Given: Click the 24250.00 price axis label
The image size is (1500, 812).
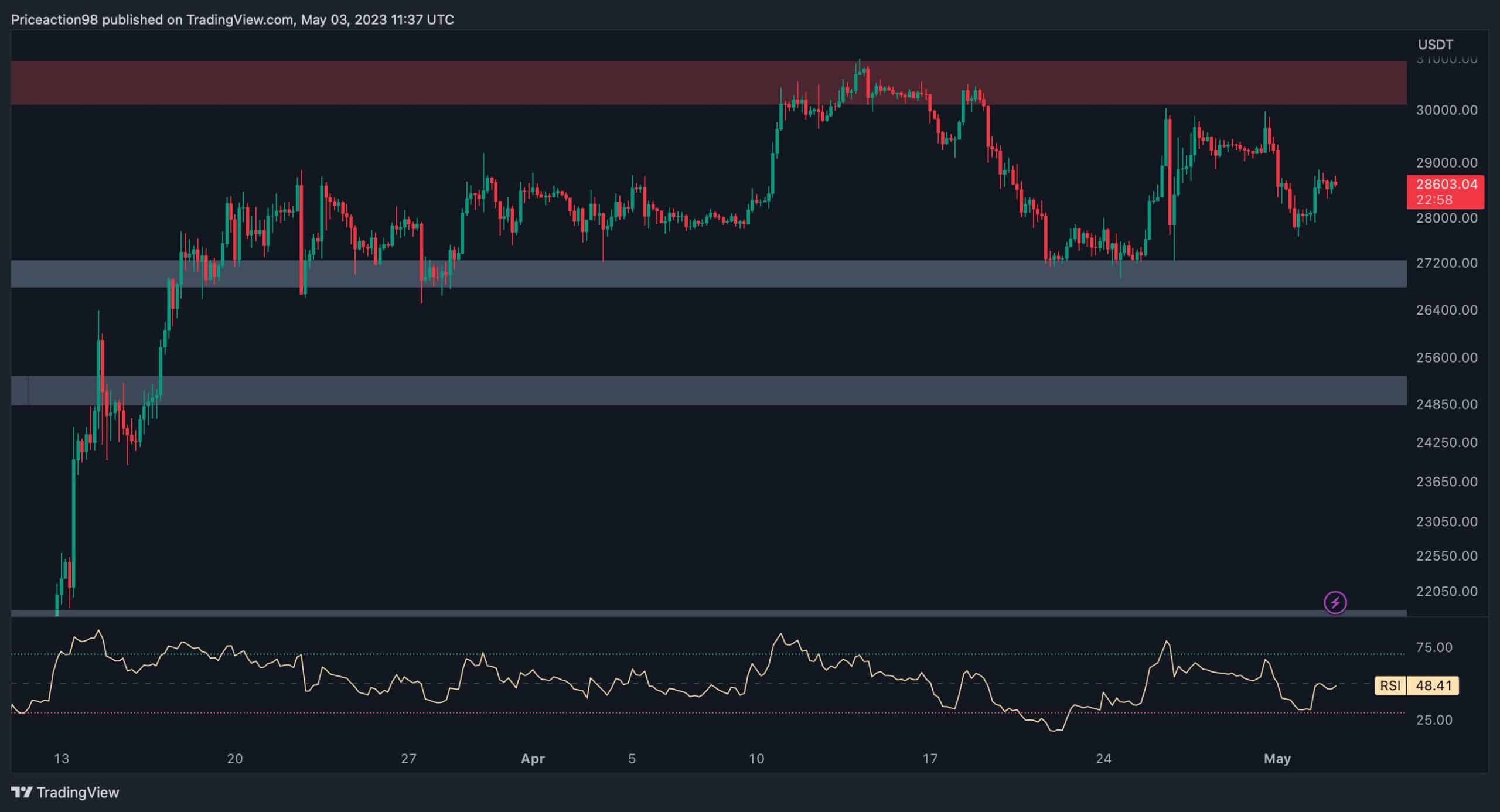Looking at the screenshot, I should (x=1447, y=442).
